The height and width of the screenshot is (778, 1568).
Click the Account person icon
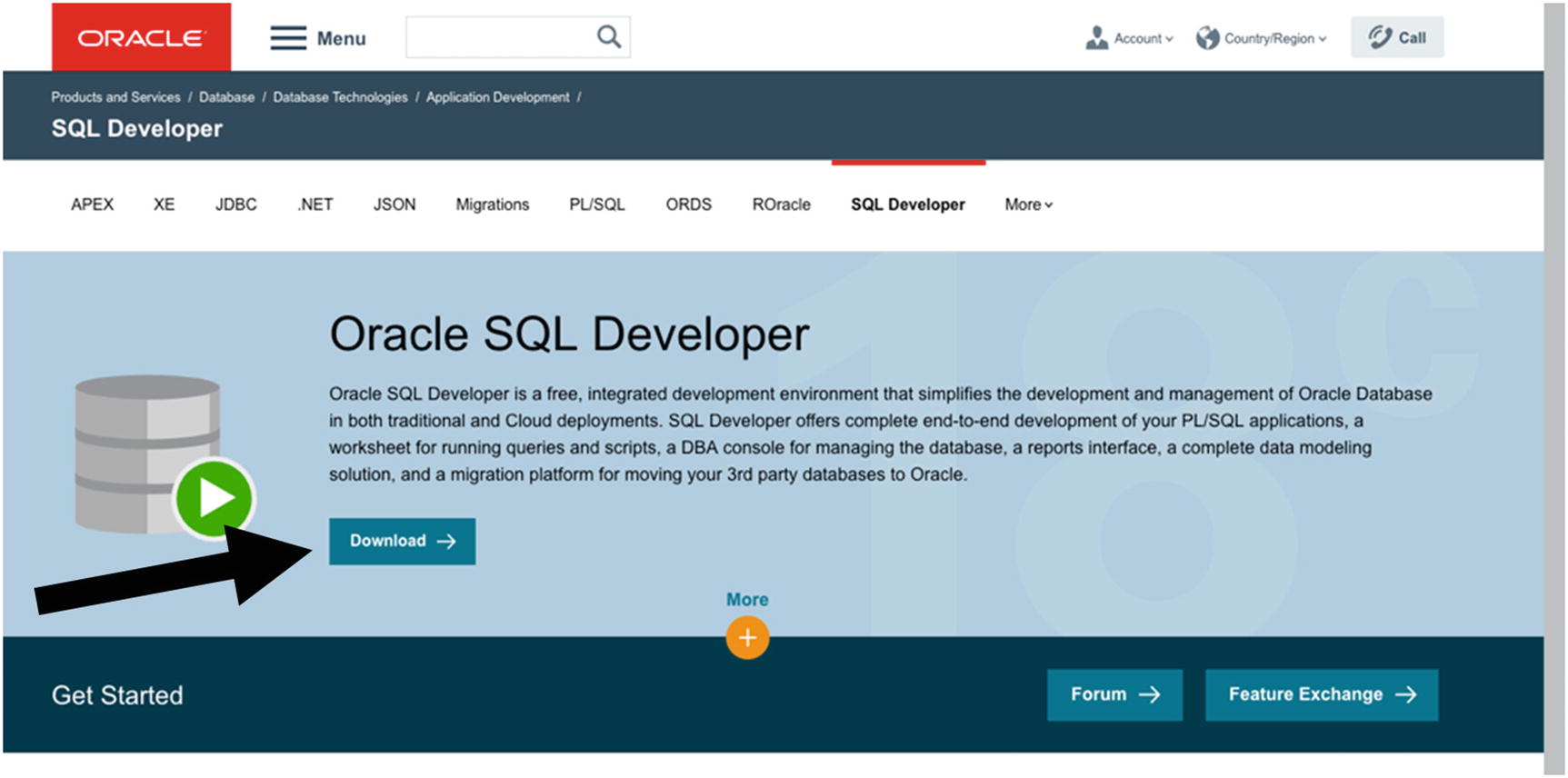(1096, 38)
